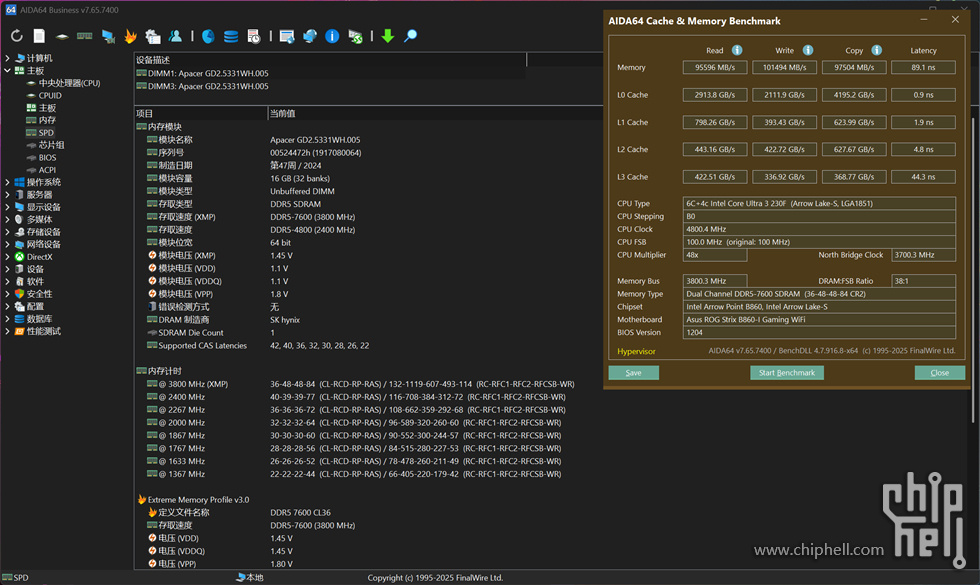
Task: Select the 安全性 tree item
Action: 39,294
